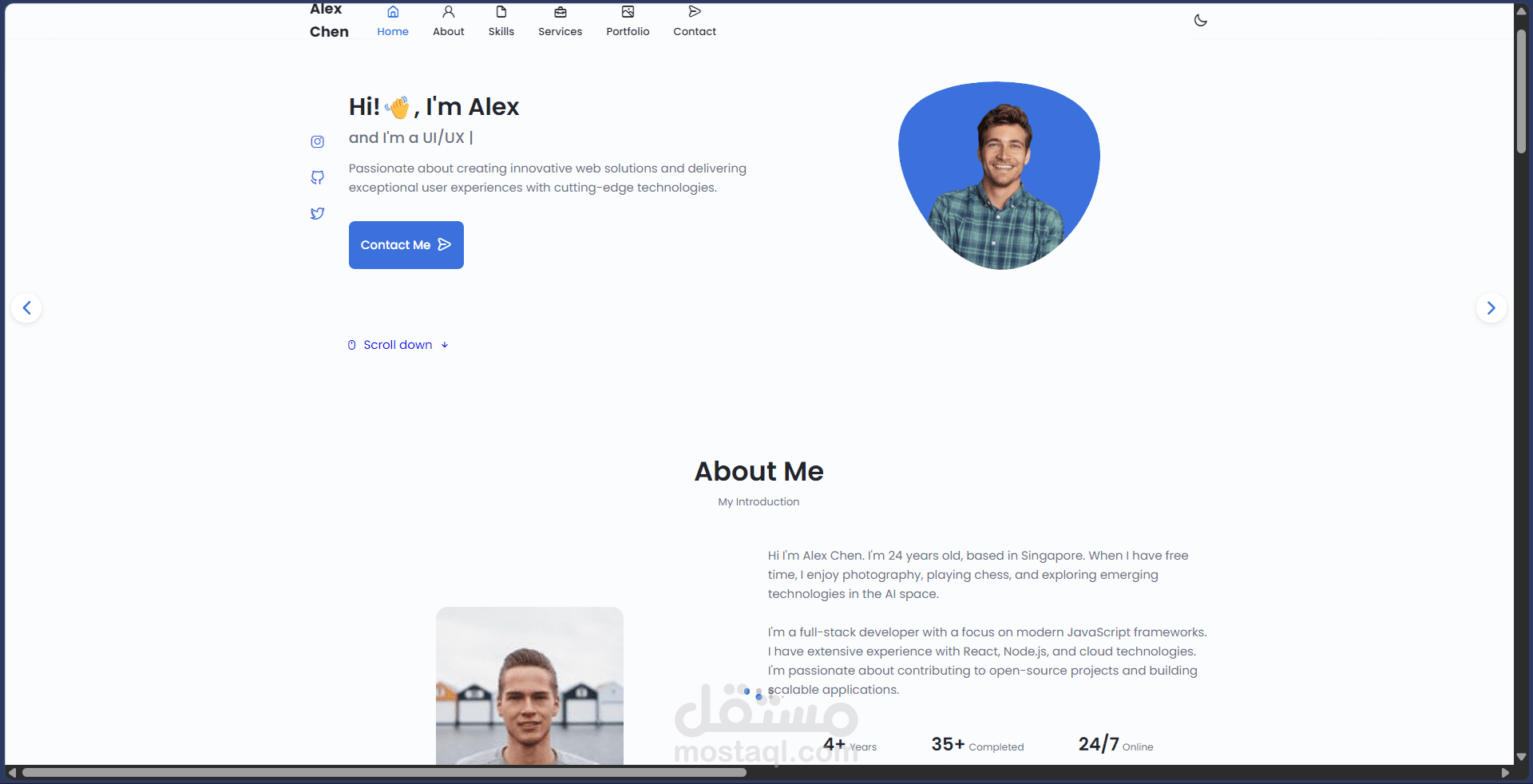
Task: Click the hero profile photo on blue blob
Action: coord(1000,176)
